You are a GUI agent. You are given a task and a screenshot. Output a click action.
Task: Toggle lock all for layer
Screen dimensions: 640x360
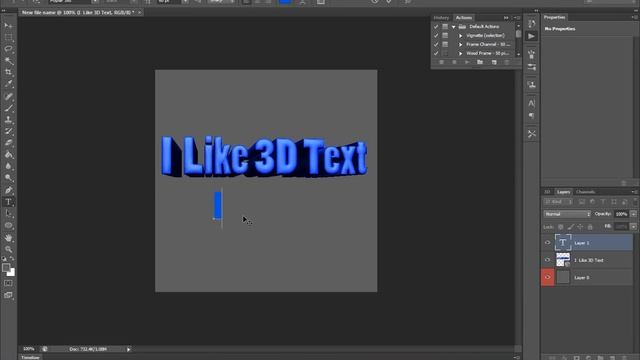[x=590, y=227]
